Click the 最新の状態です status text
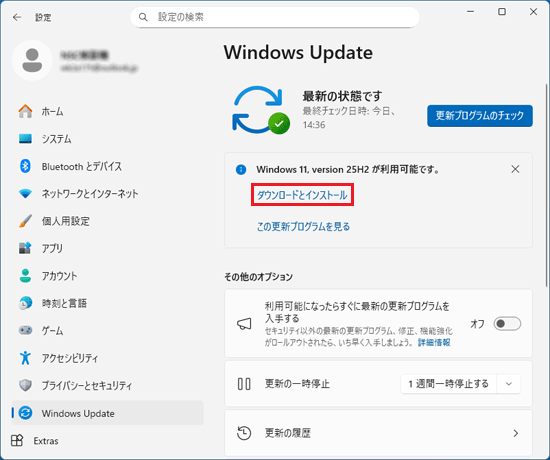Image resolution: width=550 pixels, height=460 pixels. (x=342, y=96)
